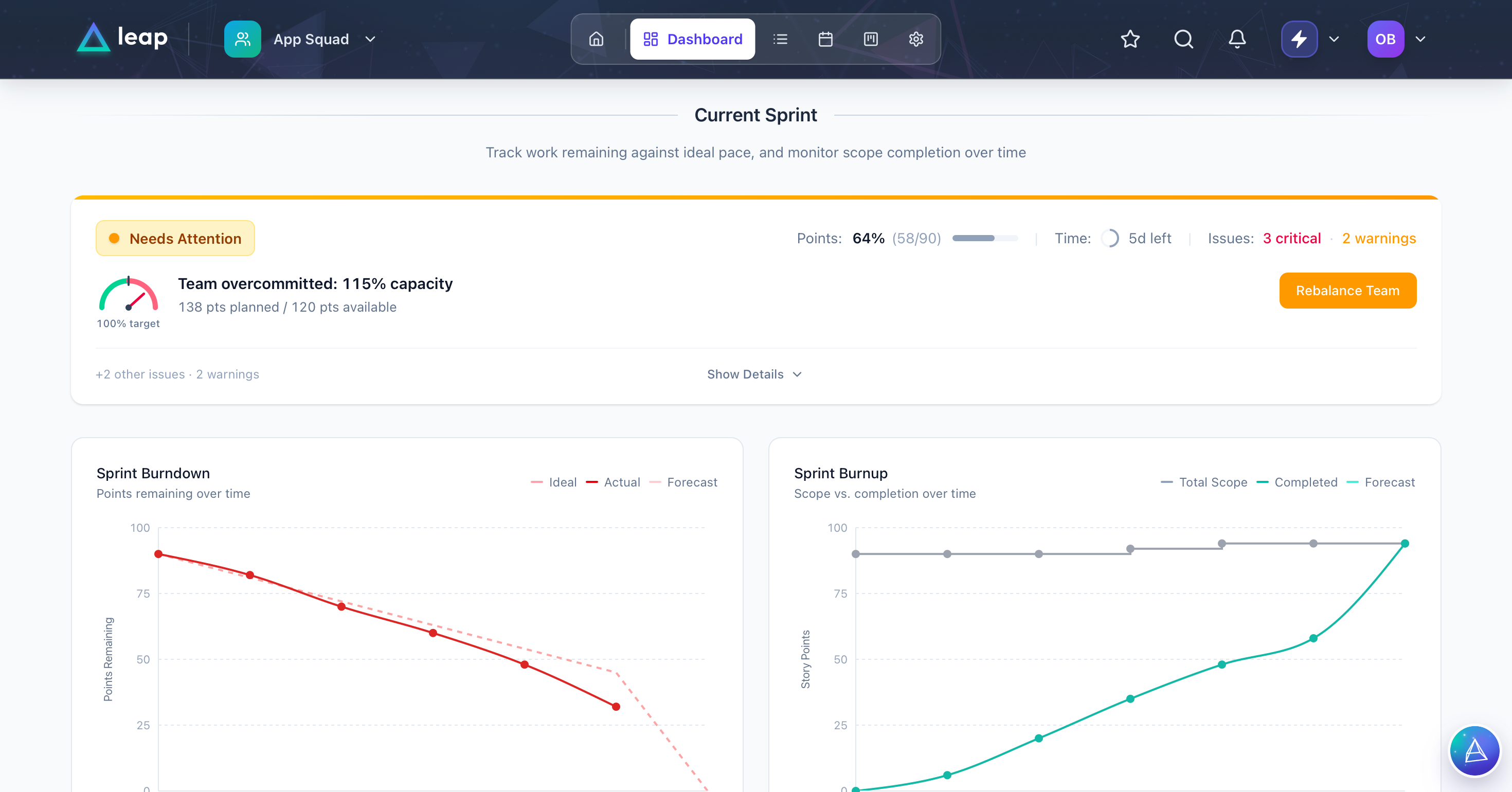Screen dimensions: 1512x792
Task: Toggle the Forecast line in Sprint Burndown legend
Action: click(x=684, y=482)
